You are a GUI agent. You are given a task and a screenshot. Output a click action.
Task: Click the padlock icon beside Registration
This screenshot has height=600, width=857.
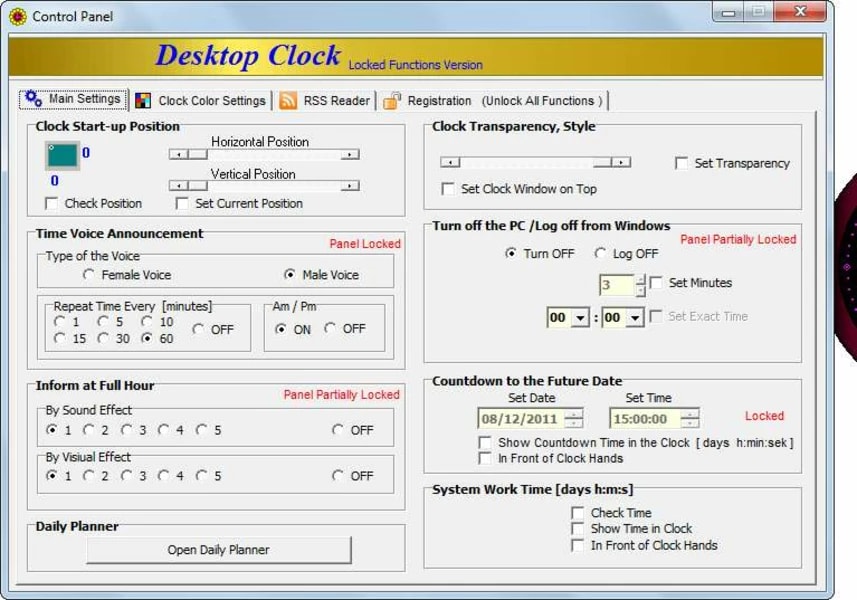pos(392,101)
